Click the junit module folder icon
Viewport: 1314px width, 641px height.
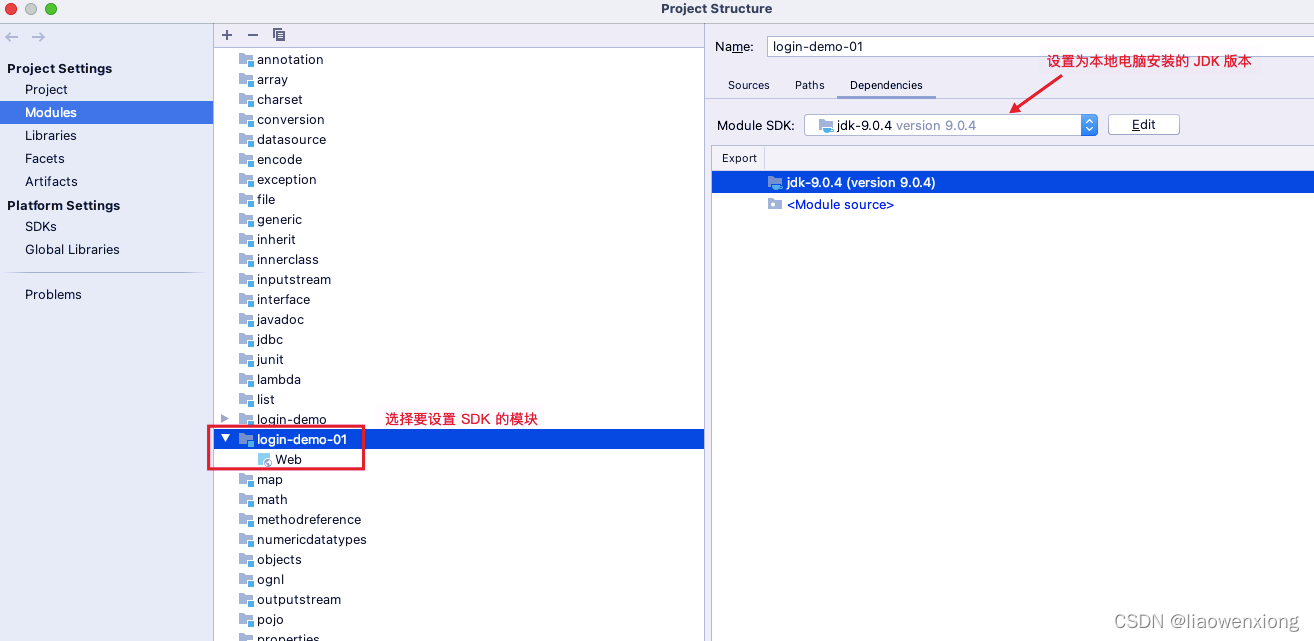coord(246,360)
